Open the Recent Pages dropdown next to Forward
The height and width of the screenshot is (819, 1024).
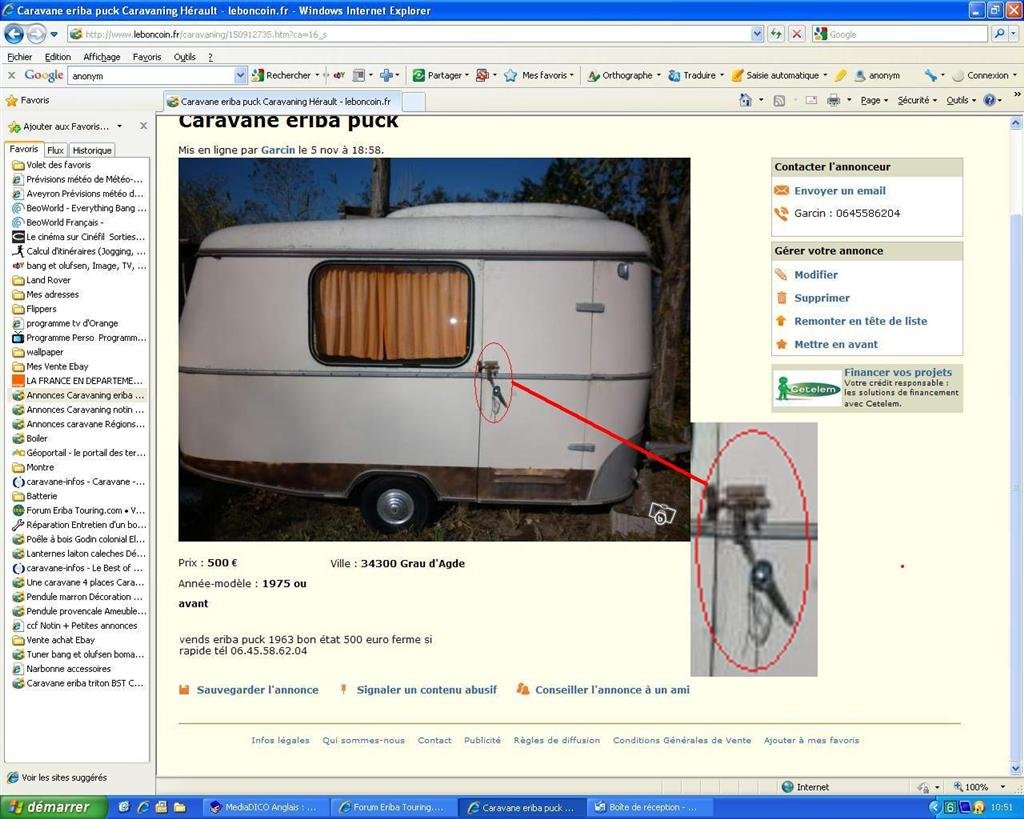pyautogui.click(x=54, y=34)
